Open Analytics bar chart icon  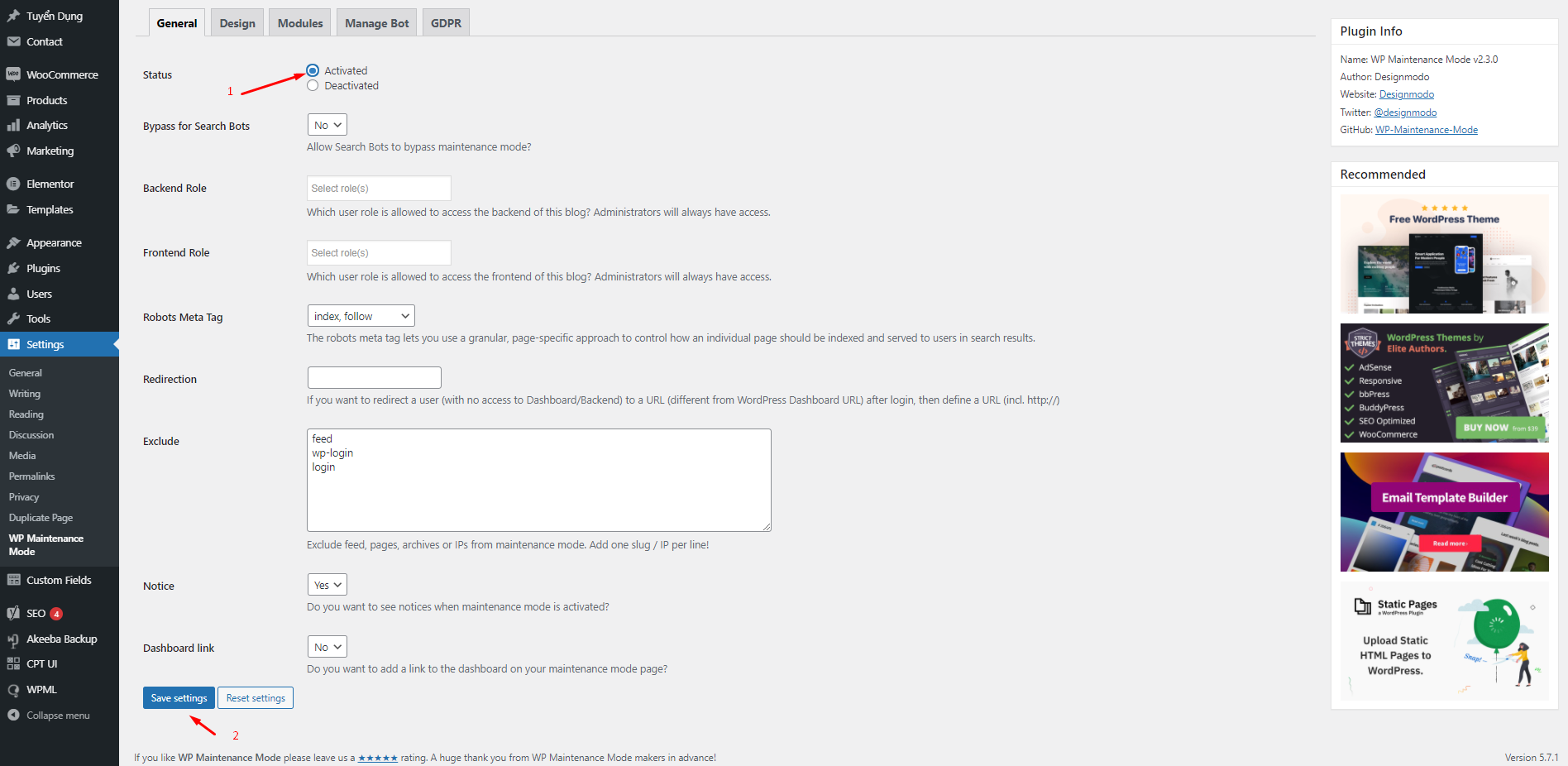13,125
